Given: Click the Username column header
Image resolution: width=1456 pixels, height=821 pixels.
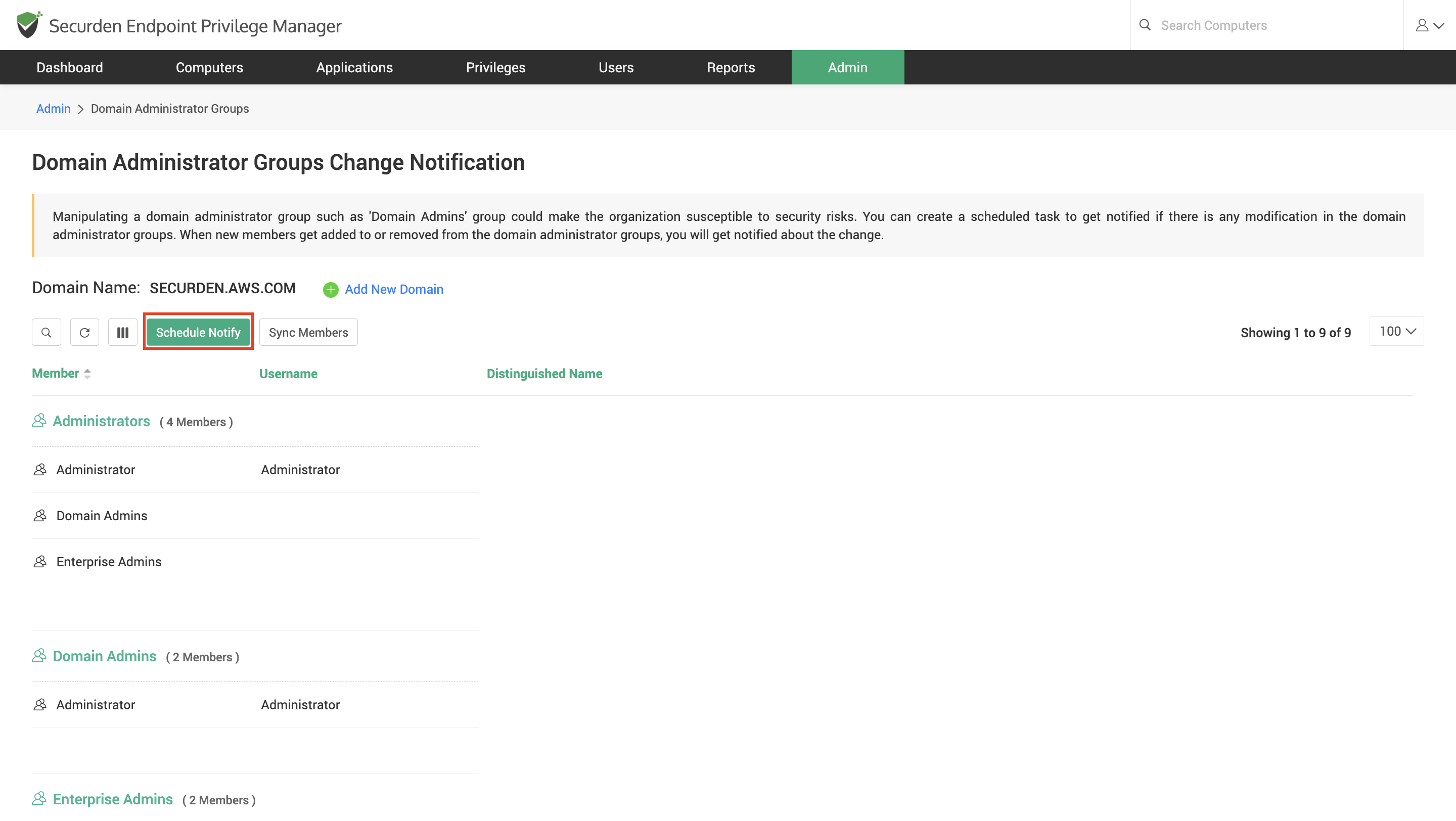Looking at the screenshot, I should pos(288,374).
